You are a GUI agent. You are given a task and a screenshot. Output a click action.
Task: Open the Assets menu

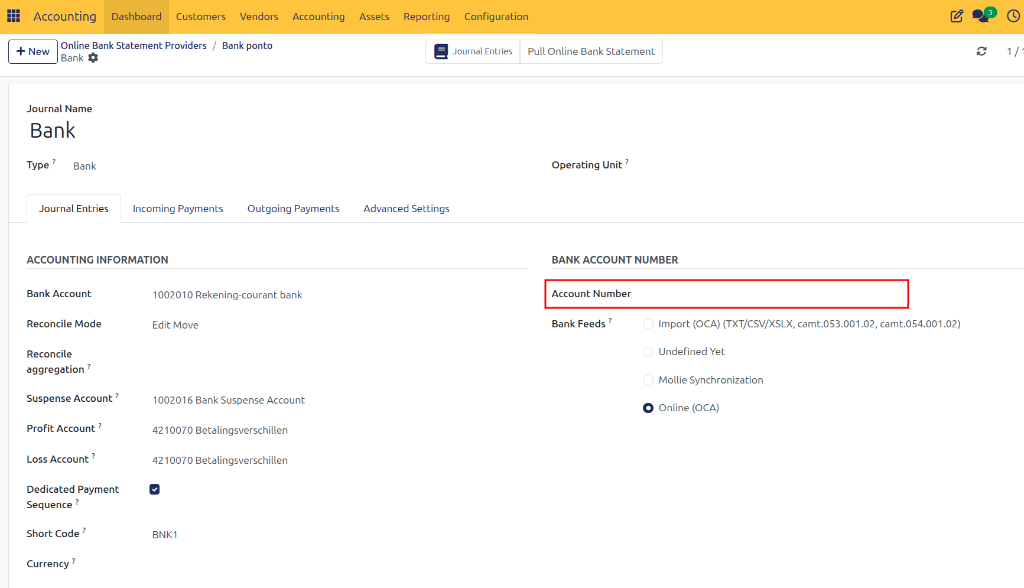[374, 16]
